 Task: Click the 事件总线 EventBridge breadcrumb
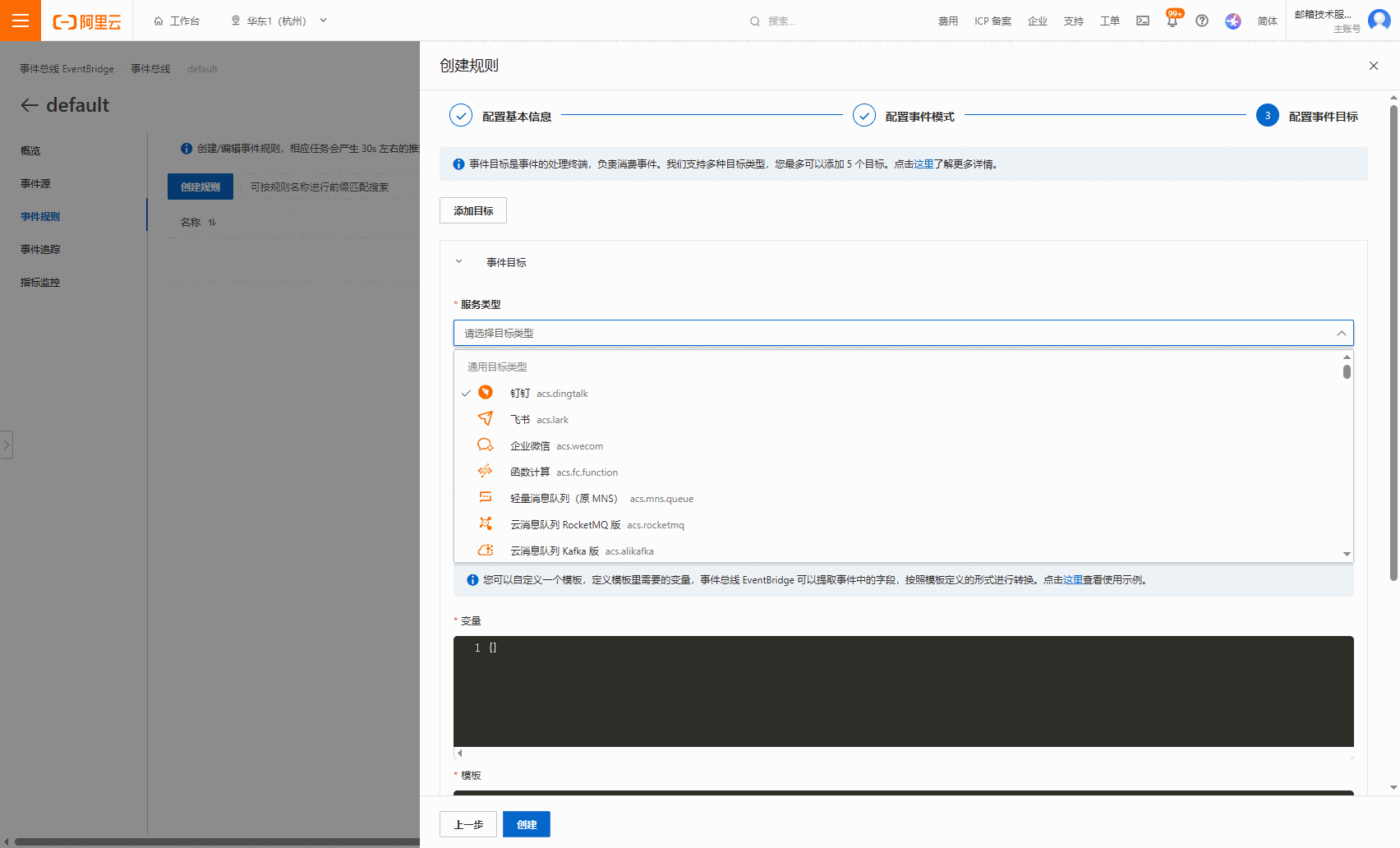point(67,69)
